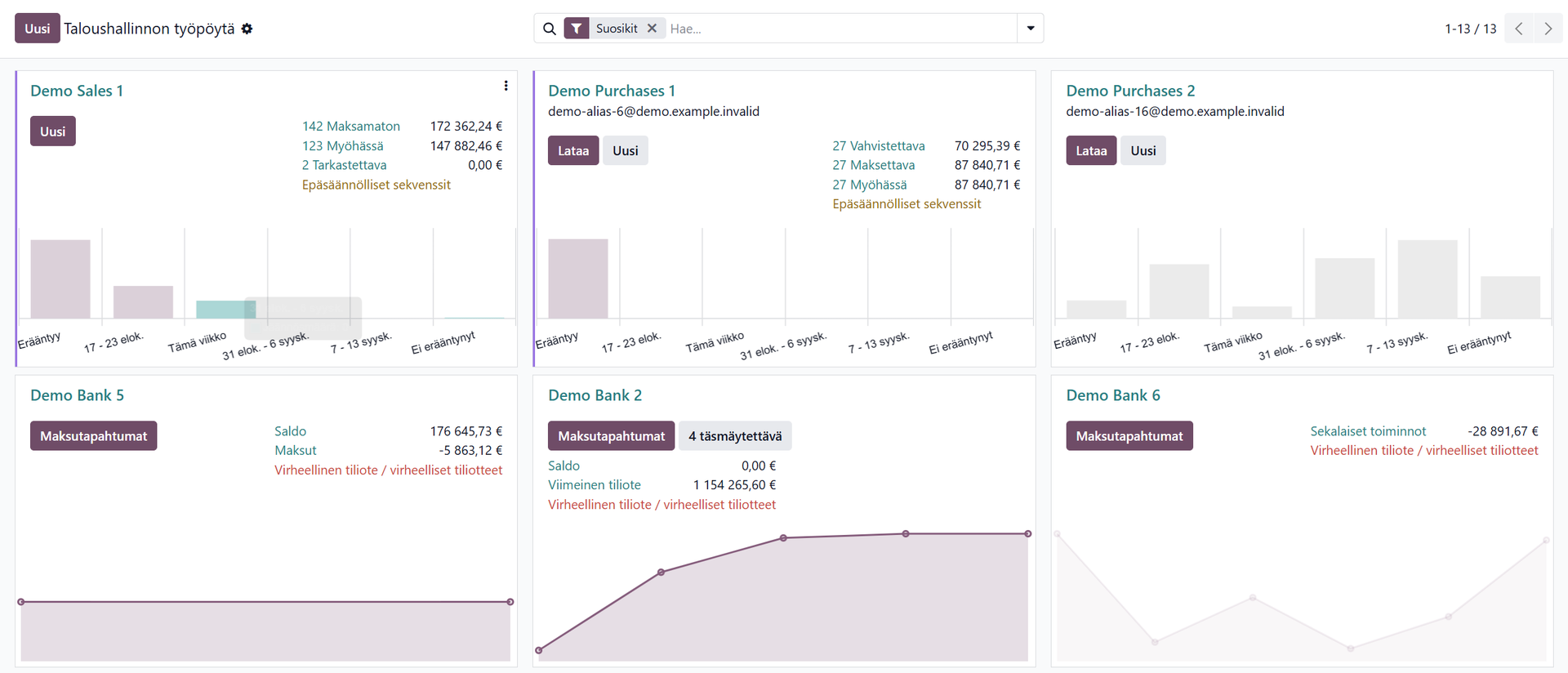Open Maksutapahtumat for Demo Bank 5
This screenshot has height=673, width=1568.
pos(94,436)
